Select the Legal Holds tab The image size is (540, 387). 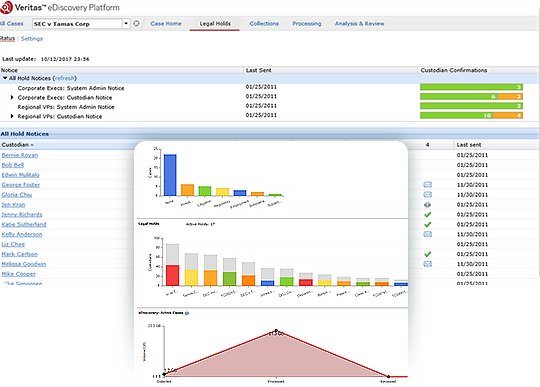[215, 23]
